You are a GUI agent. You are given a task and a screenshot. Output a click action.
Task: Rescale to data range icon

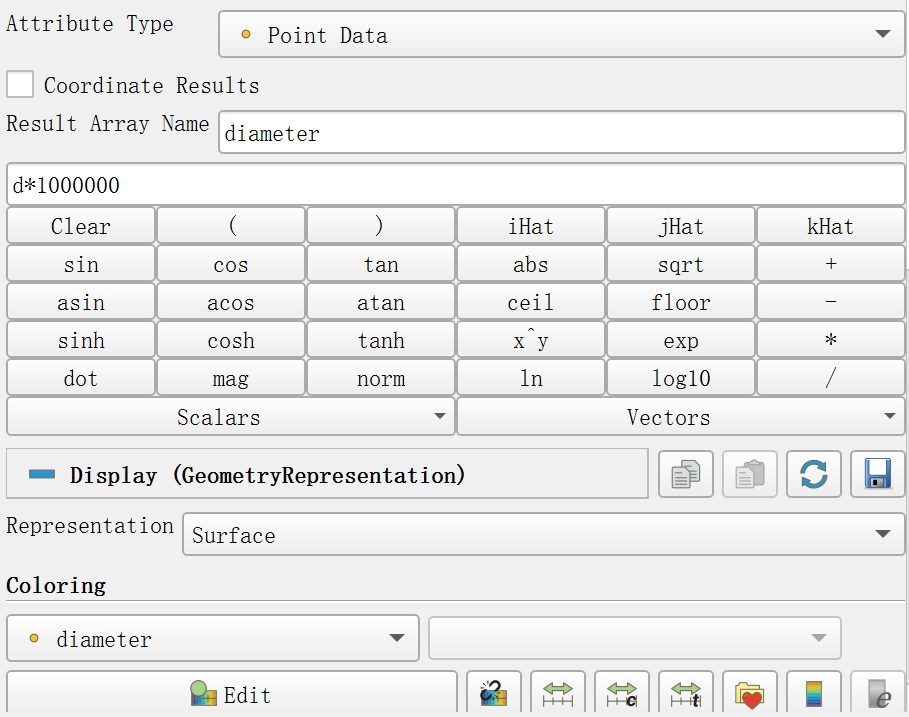[x=558, y=693]
